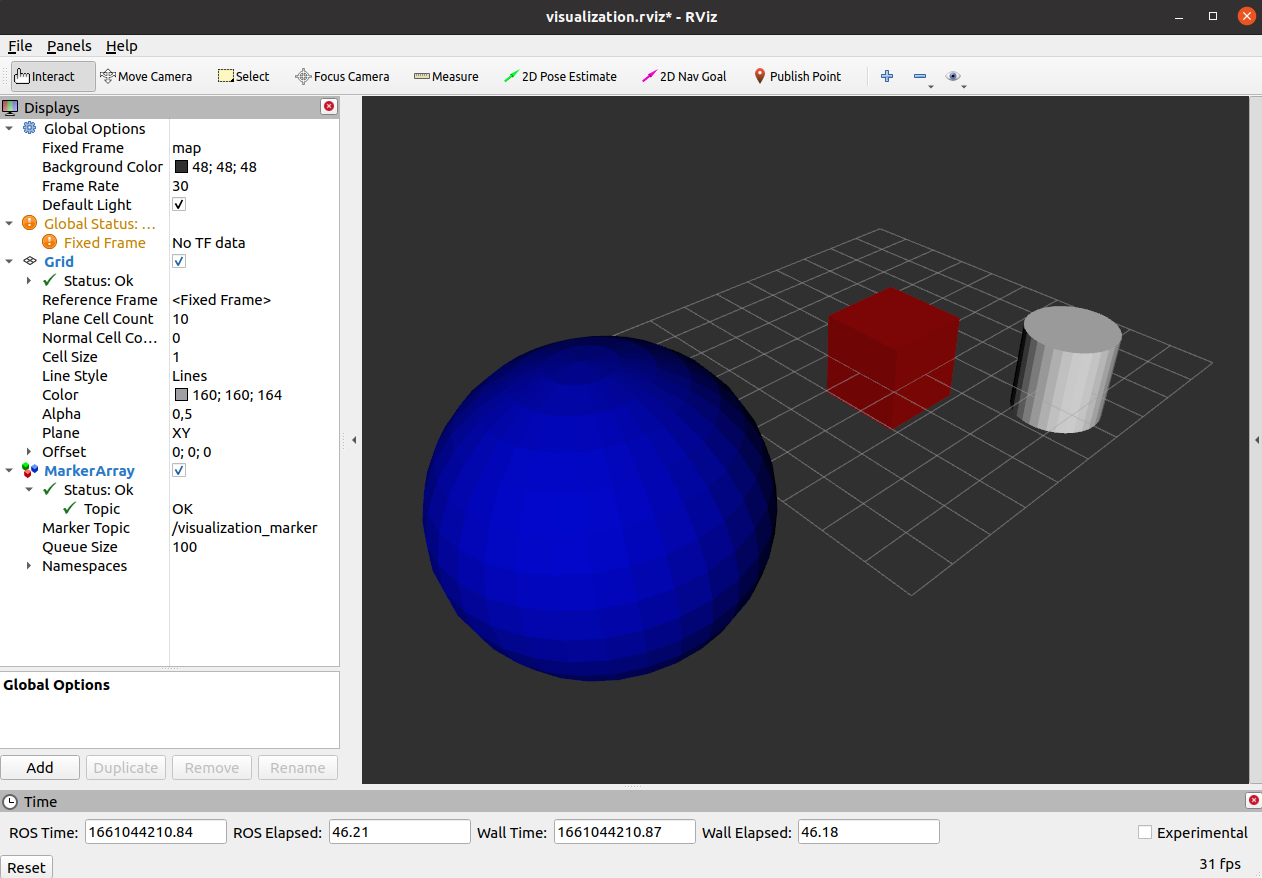
Task: Collapse the right panel side arrow
Action: (1257, 440)
